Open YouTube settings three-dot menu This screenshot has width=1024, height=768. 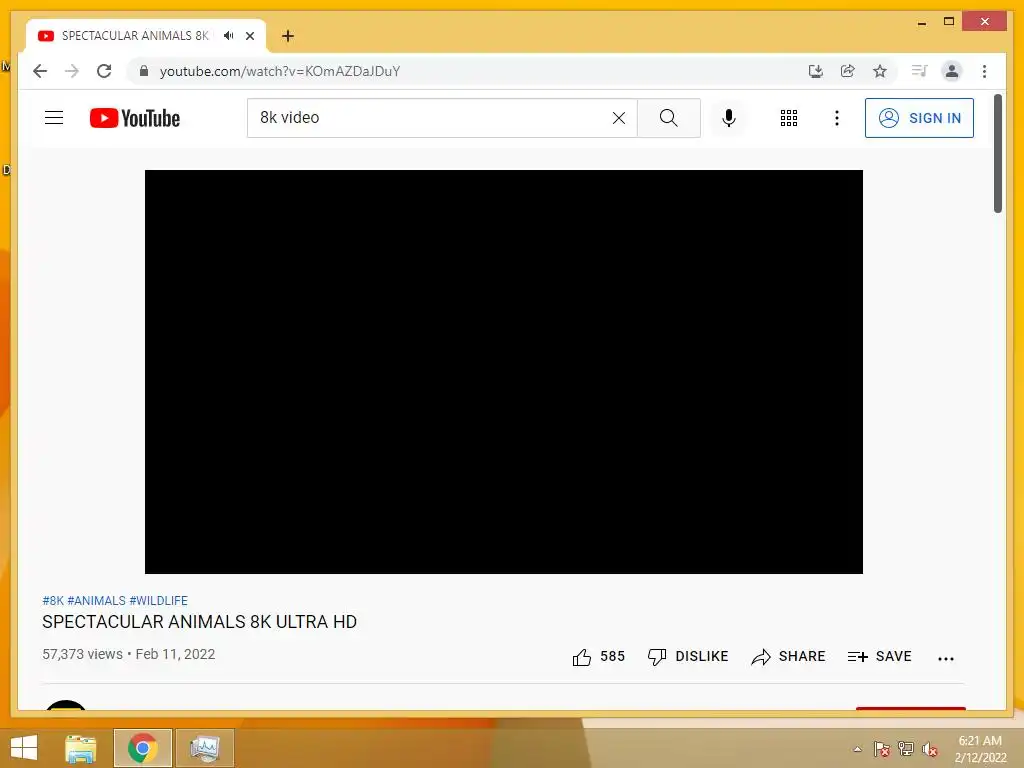[x=837, y=118]
